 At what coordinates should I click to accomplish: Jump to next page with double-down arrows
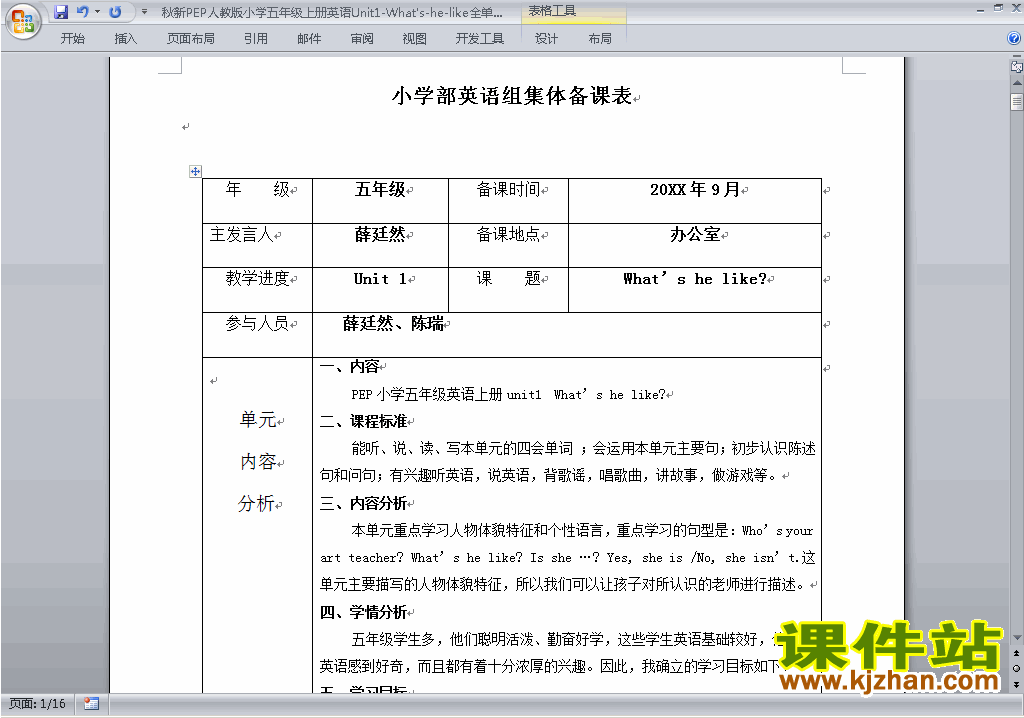click(1016, 684)
